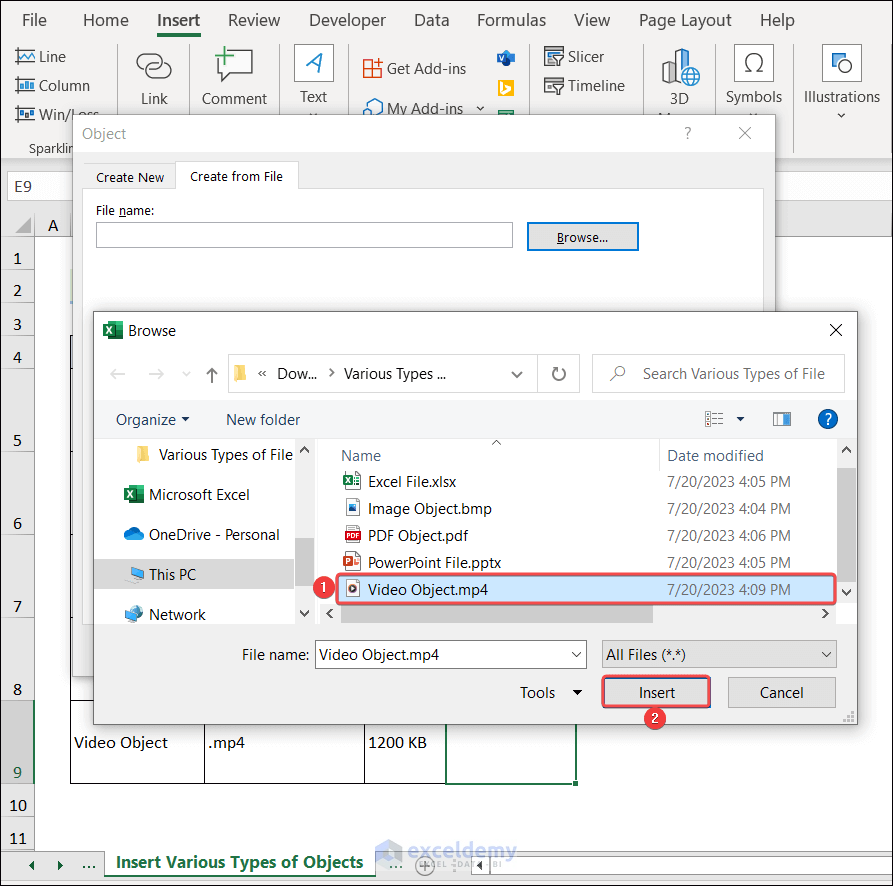Open the Text group icon
The height and width of the screenshot is (886, 893).
click(313, 63)
